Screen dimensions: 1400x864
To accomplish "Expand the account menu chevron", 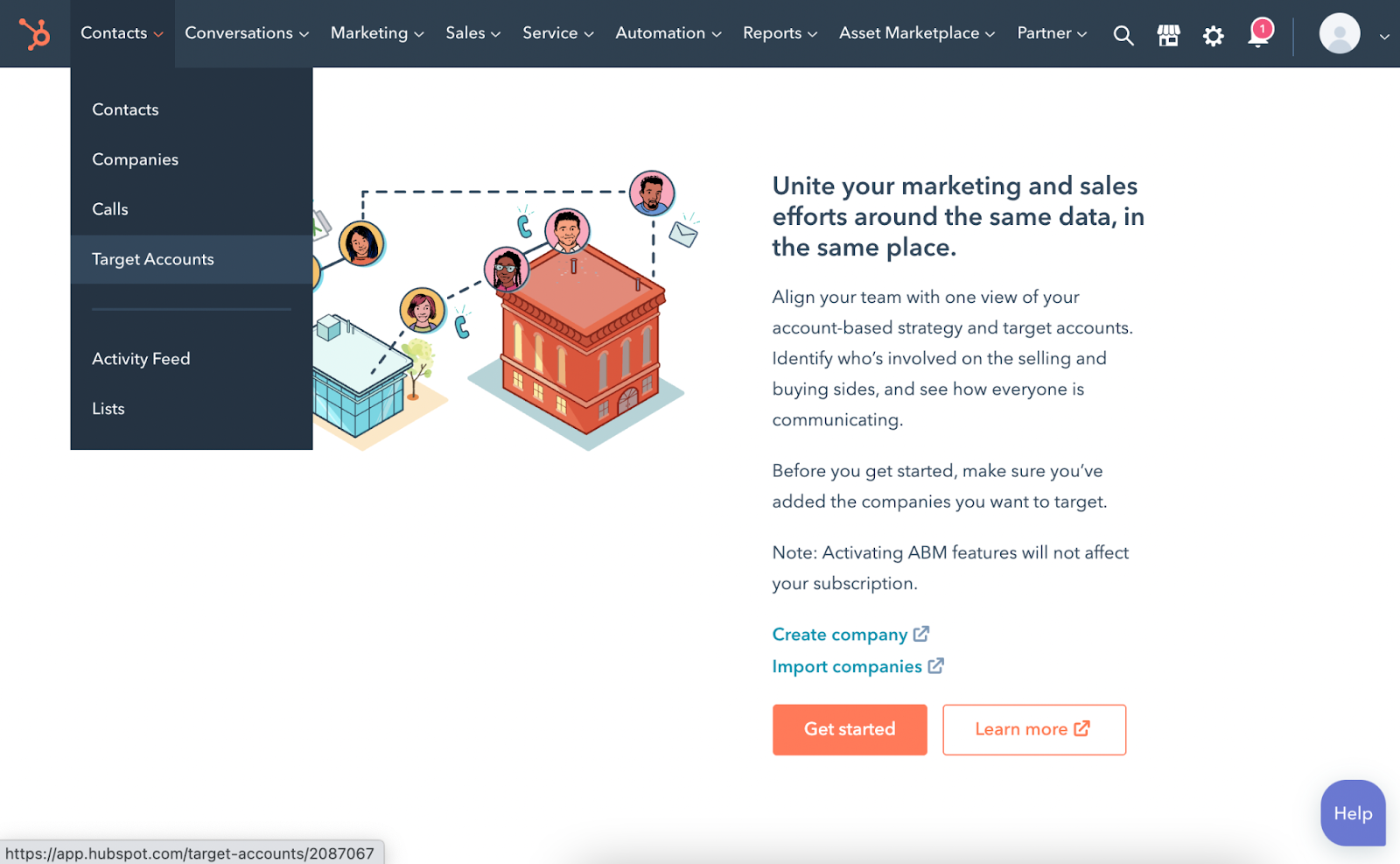I will click(x=1384, y=37).
